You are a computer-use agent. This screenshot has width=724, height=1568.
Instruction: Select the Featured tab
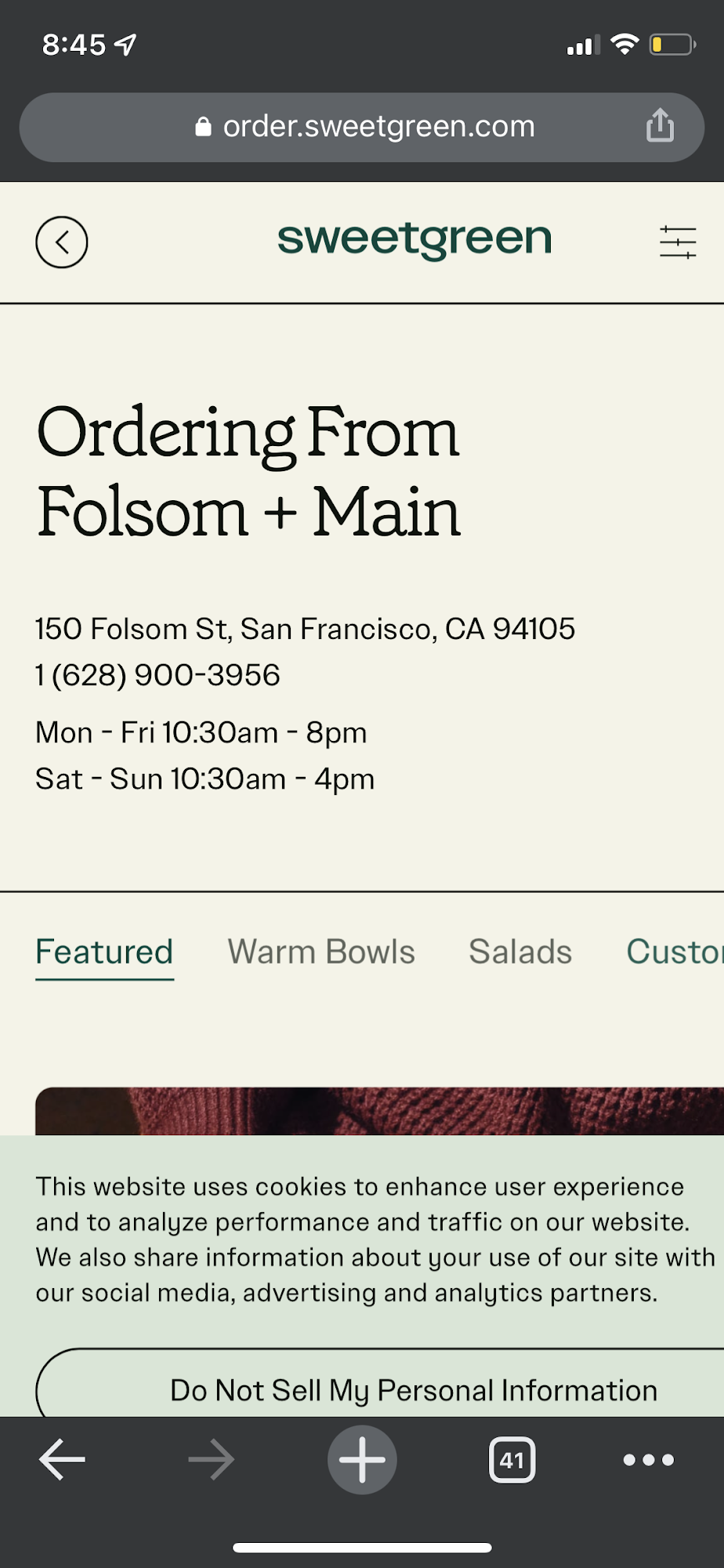tap(104, 952)
